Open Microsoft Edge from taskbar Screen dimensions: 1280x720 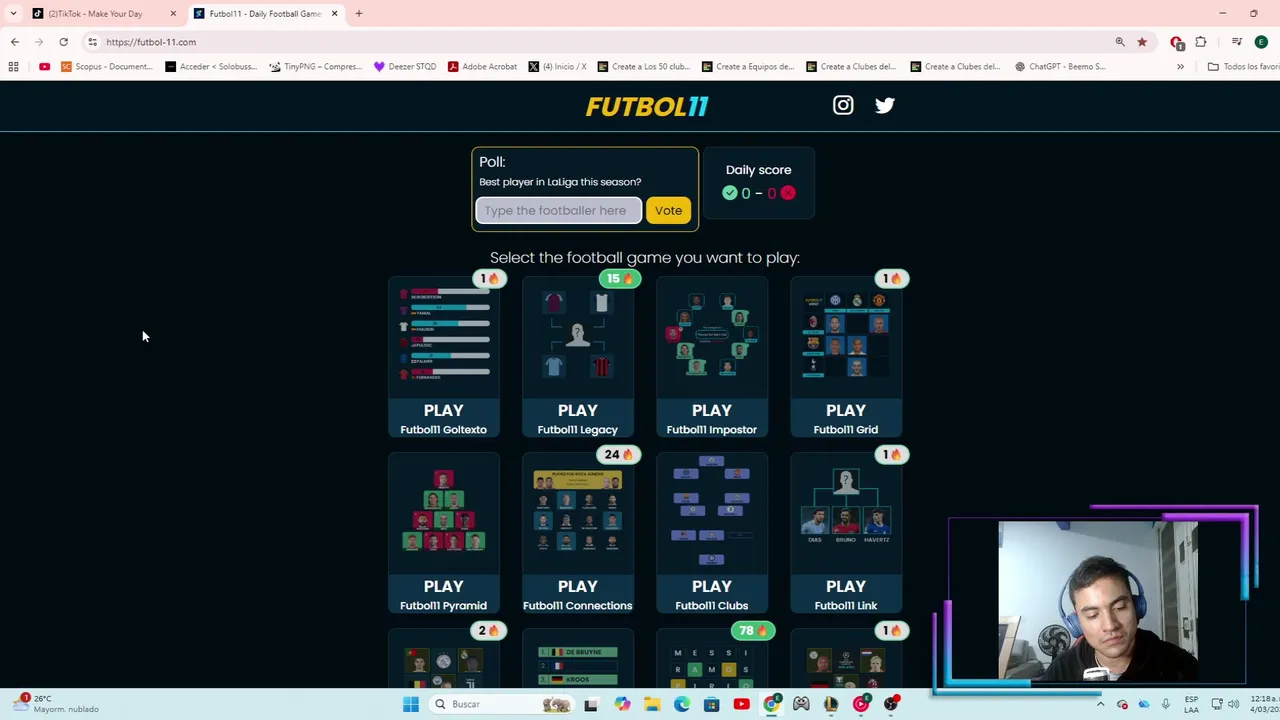682,704
